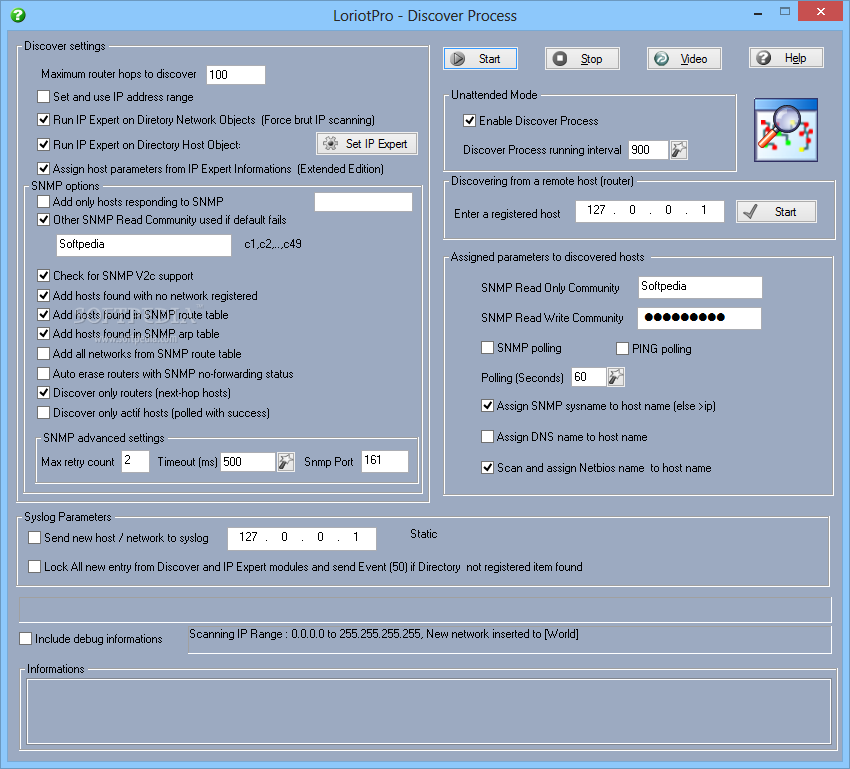
Task: Click the Static label in Syslog Parameters
Action: (423, 534)
